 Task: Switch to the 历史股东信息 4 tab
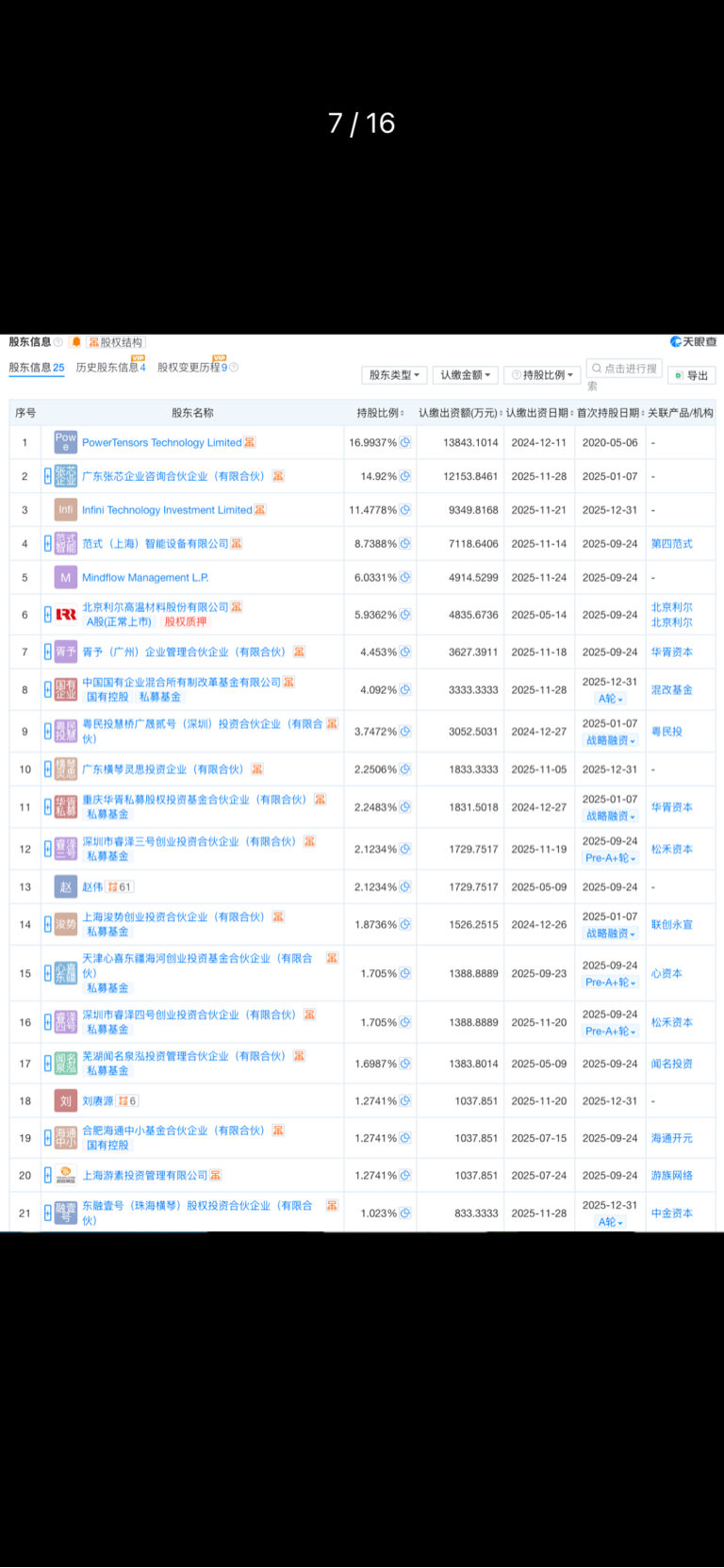pyautogui.click(x=110, y=368)
